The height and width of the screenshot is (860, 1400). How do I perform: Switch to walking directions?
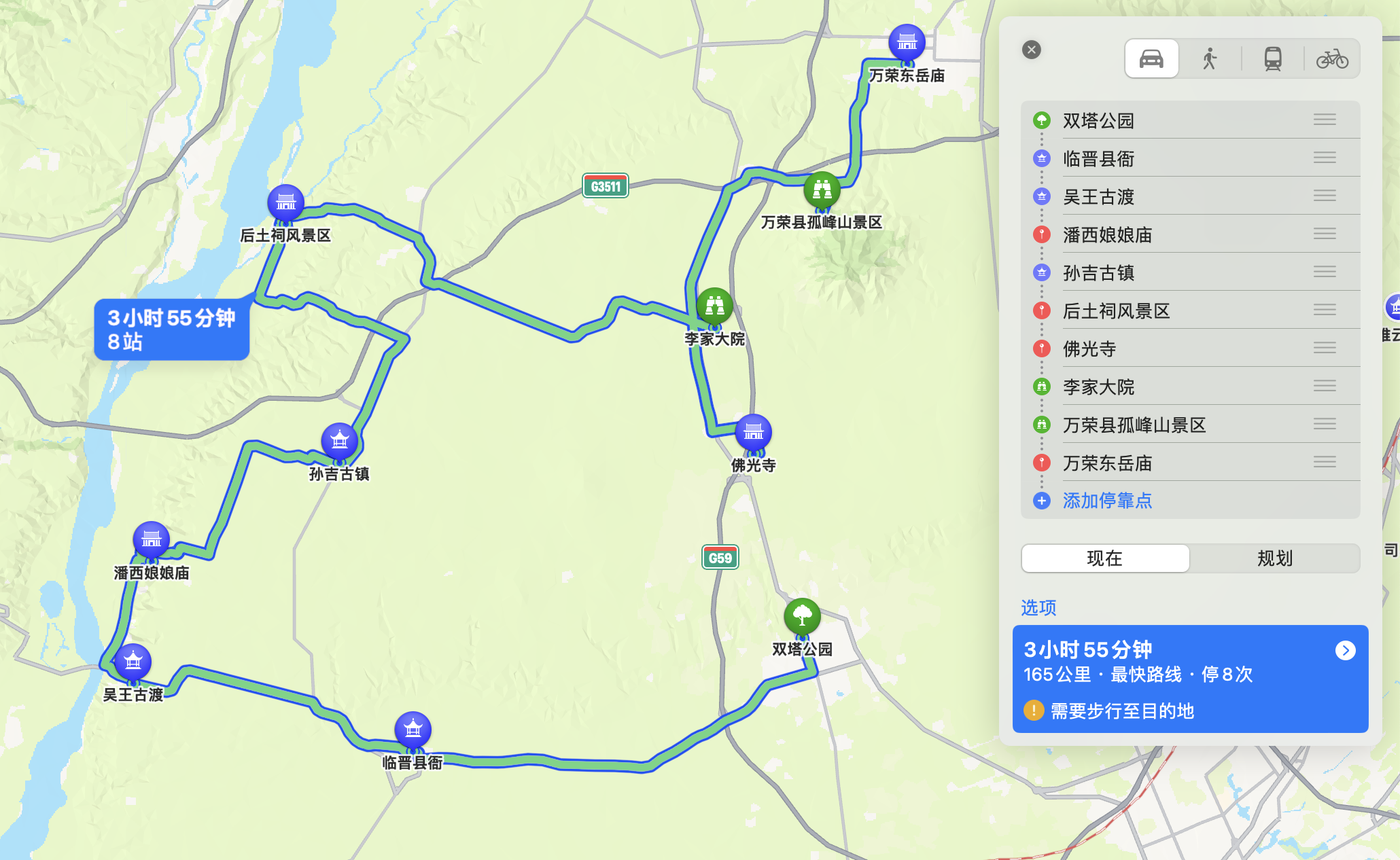pyautogui.click(x=1210, y=59)
